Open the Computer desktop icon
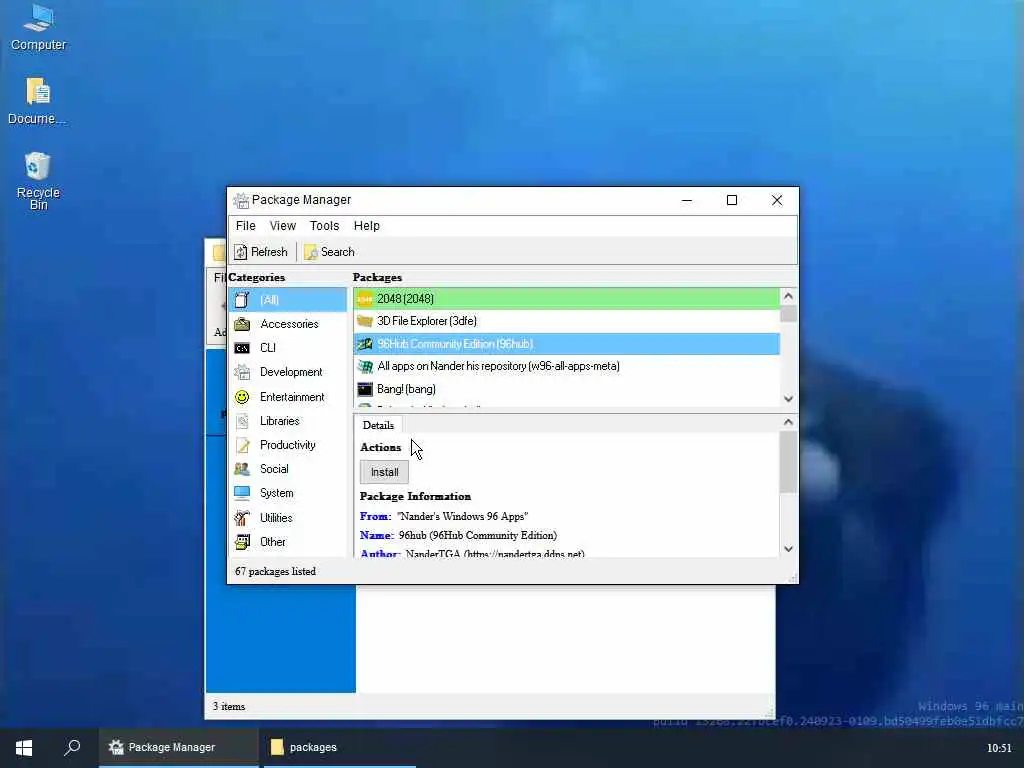 click(x=39, y=28)
